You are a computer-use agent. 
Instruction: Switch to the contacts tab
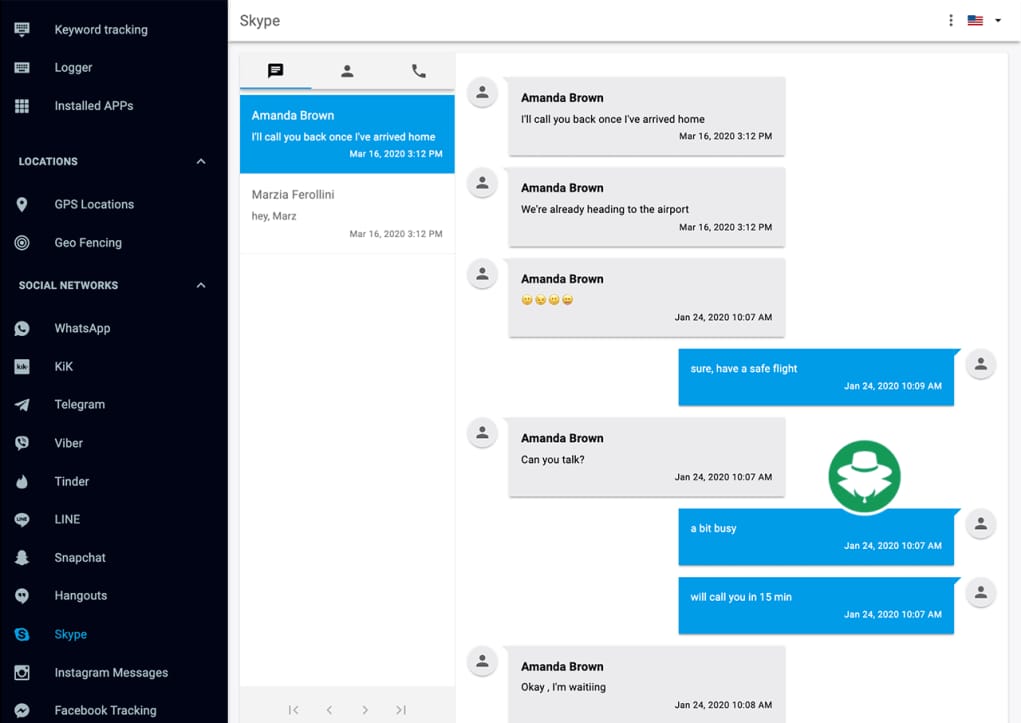pyautogui.click(x=346, y=71)
